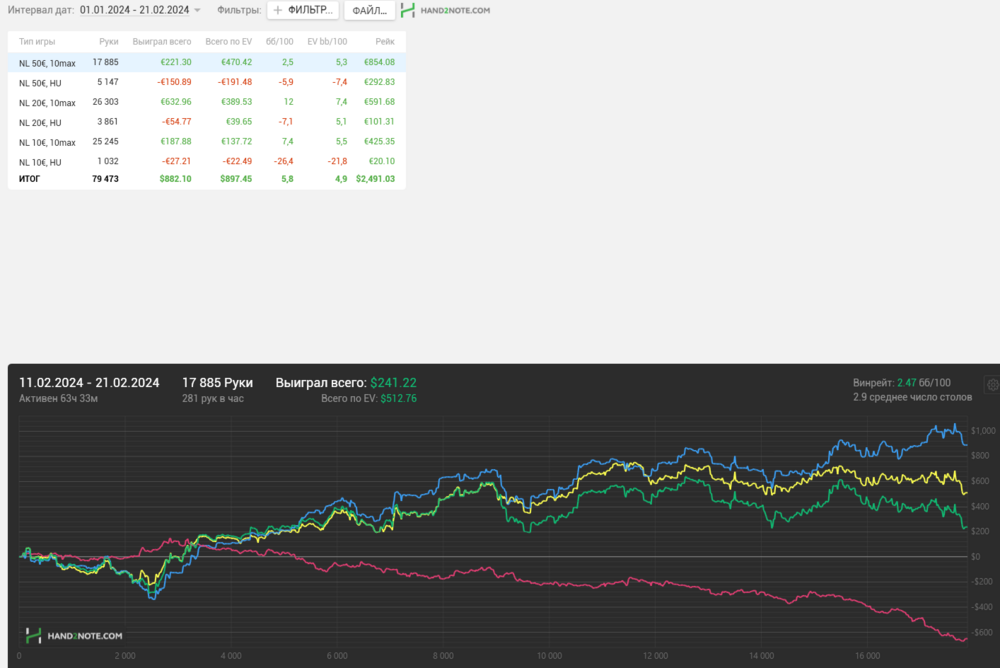Click the + ФИЛЬТР... button
The height and width of the screenshot is (668, 1000).
tap(303, 10)
